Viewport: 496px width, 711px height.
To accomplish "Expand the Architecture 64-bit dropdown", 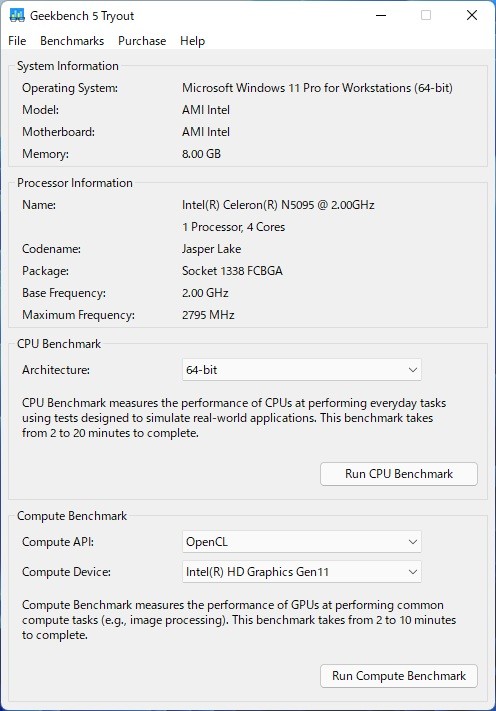I will (x=301, y=370).
